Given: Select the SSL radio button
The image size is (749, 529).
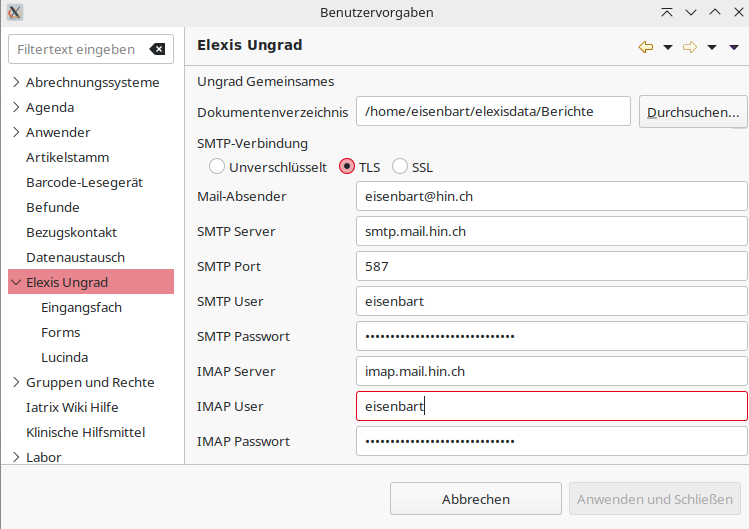Looking at the screenshot, I should point(399,166).
